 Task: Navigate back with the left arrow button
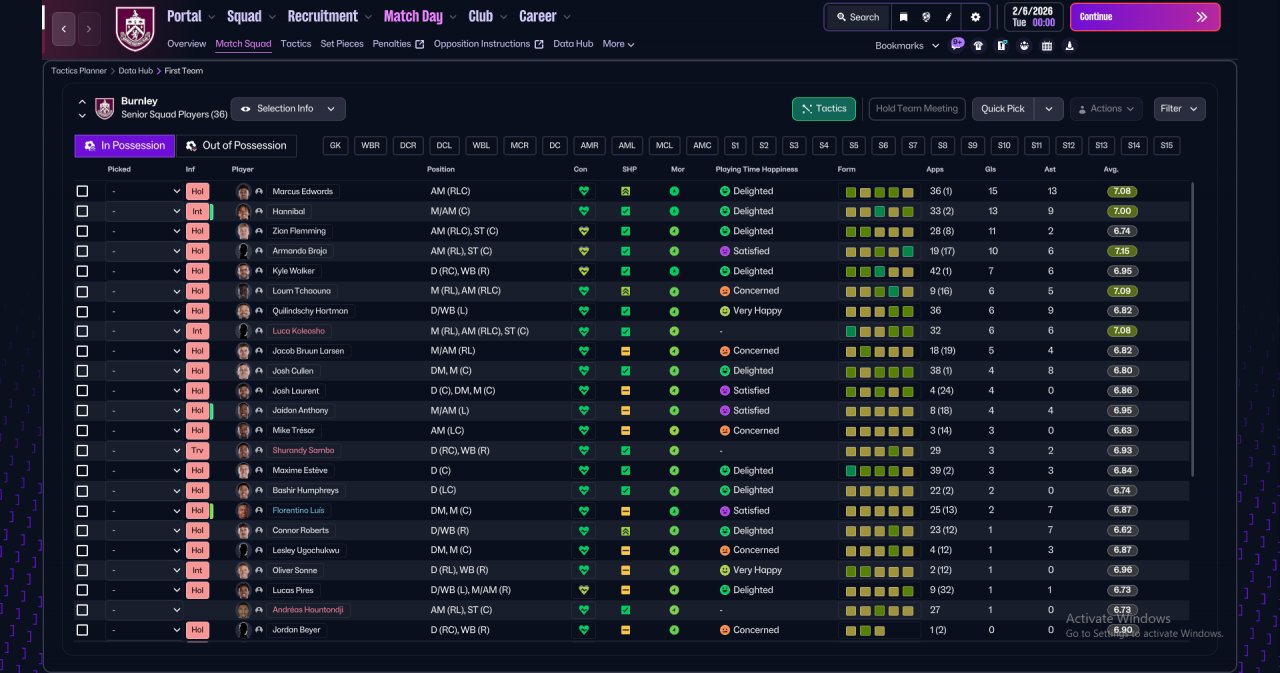point(63,29)
